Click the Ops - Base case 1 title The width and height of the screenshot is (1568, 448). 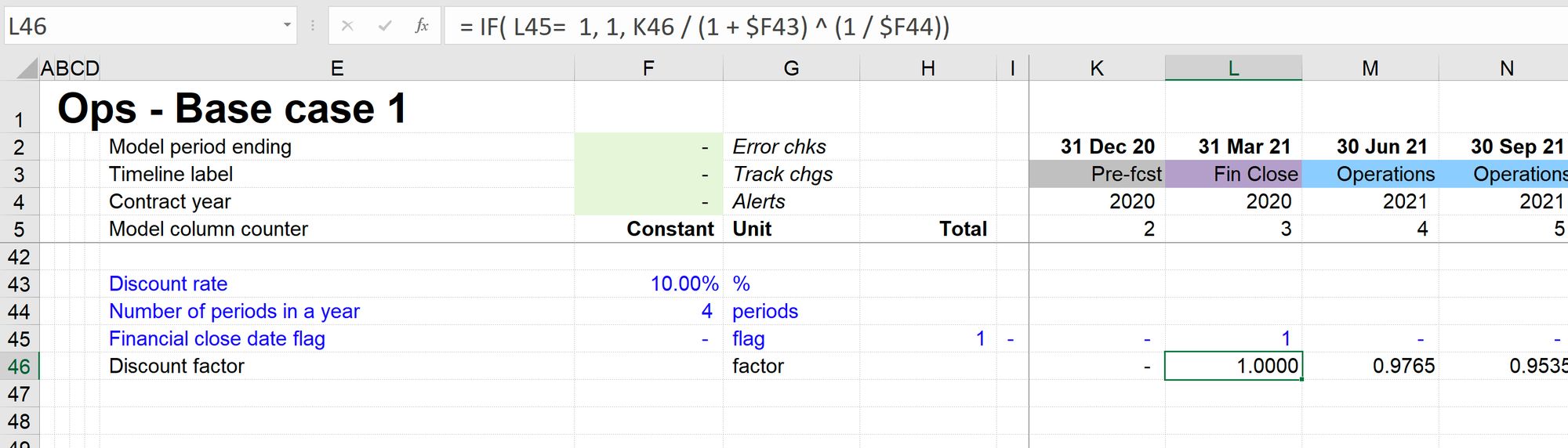[x=232, y=108]
